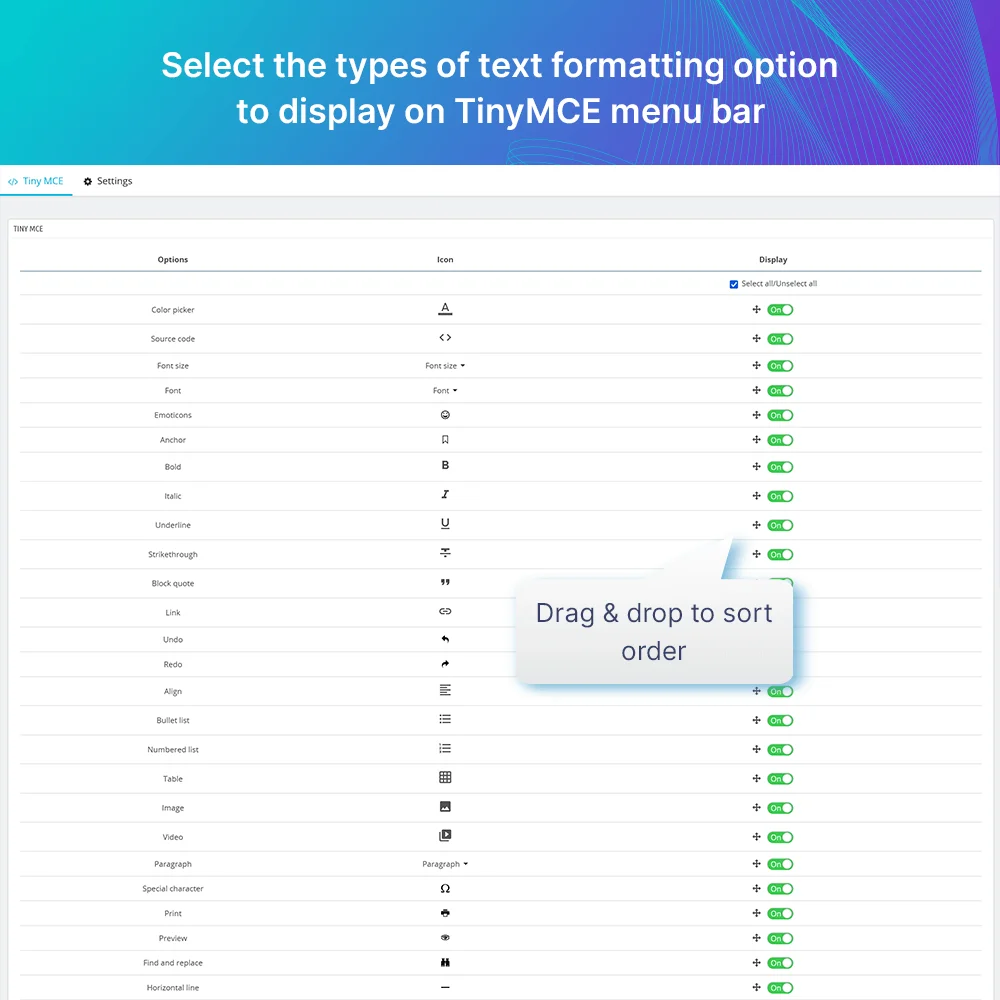Click the Options column header
Image resolution: width=1000 pixels, height=1000 pixels.
(172, 259)
